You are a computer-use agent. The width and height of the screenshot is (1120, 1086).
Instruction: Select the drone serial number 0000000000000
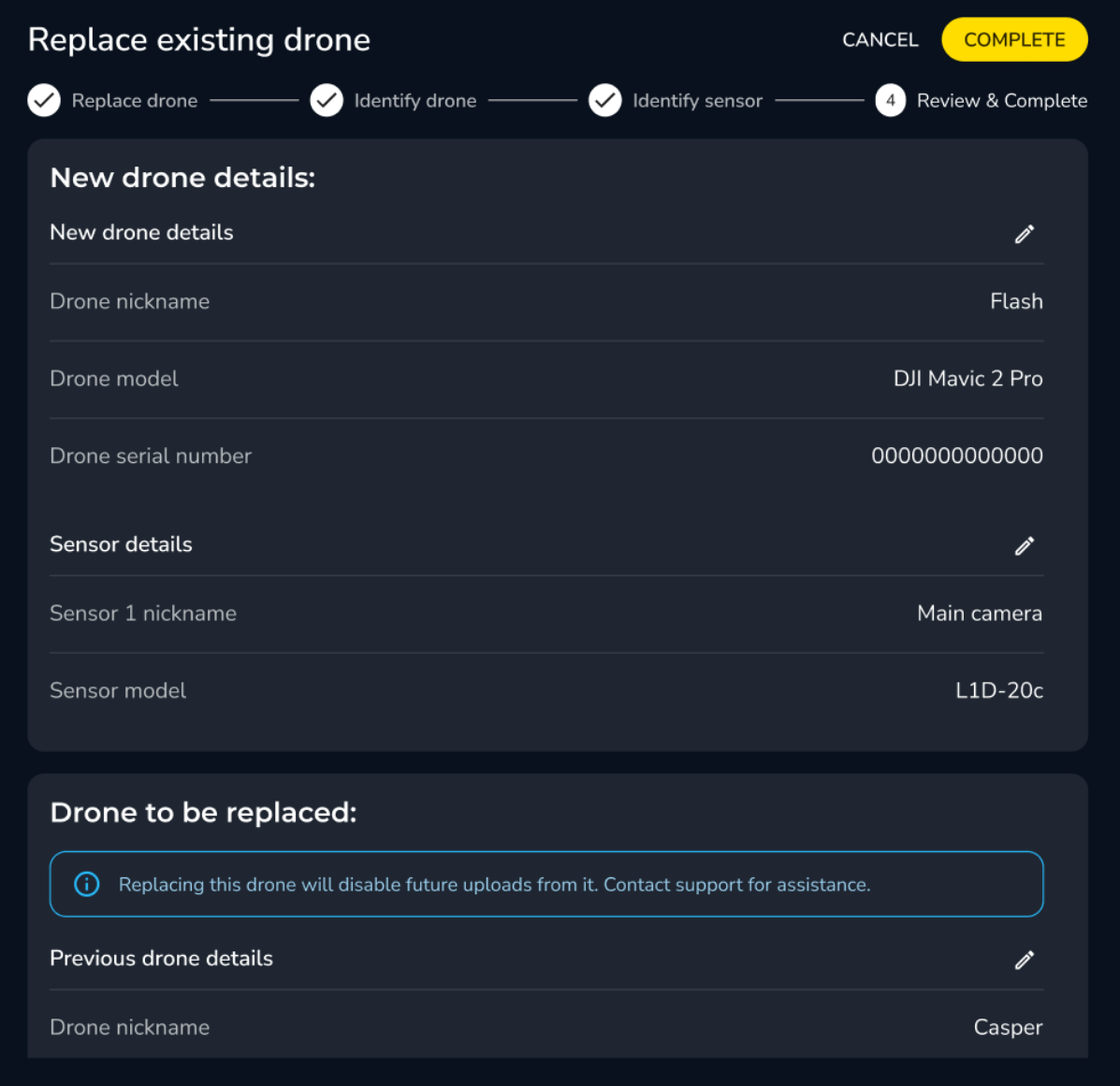click(x=956, y=456)
